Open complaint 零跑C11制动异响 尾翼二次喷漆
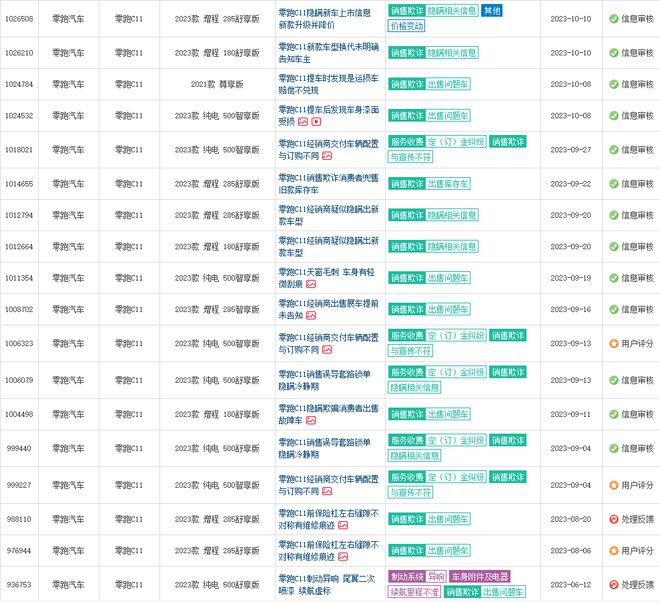660x602 pixels. click(x=326, y=585)
